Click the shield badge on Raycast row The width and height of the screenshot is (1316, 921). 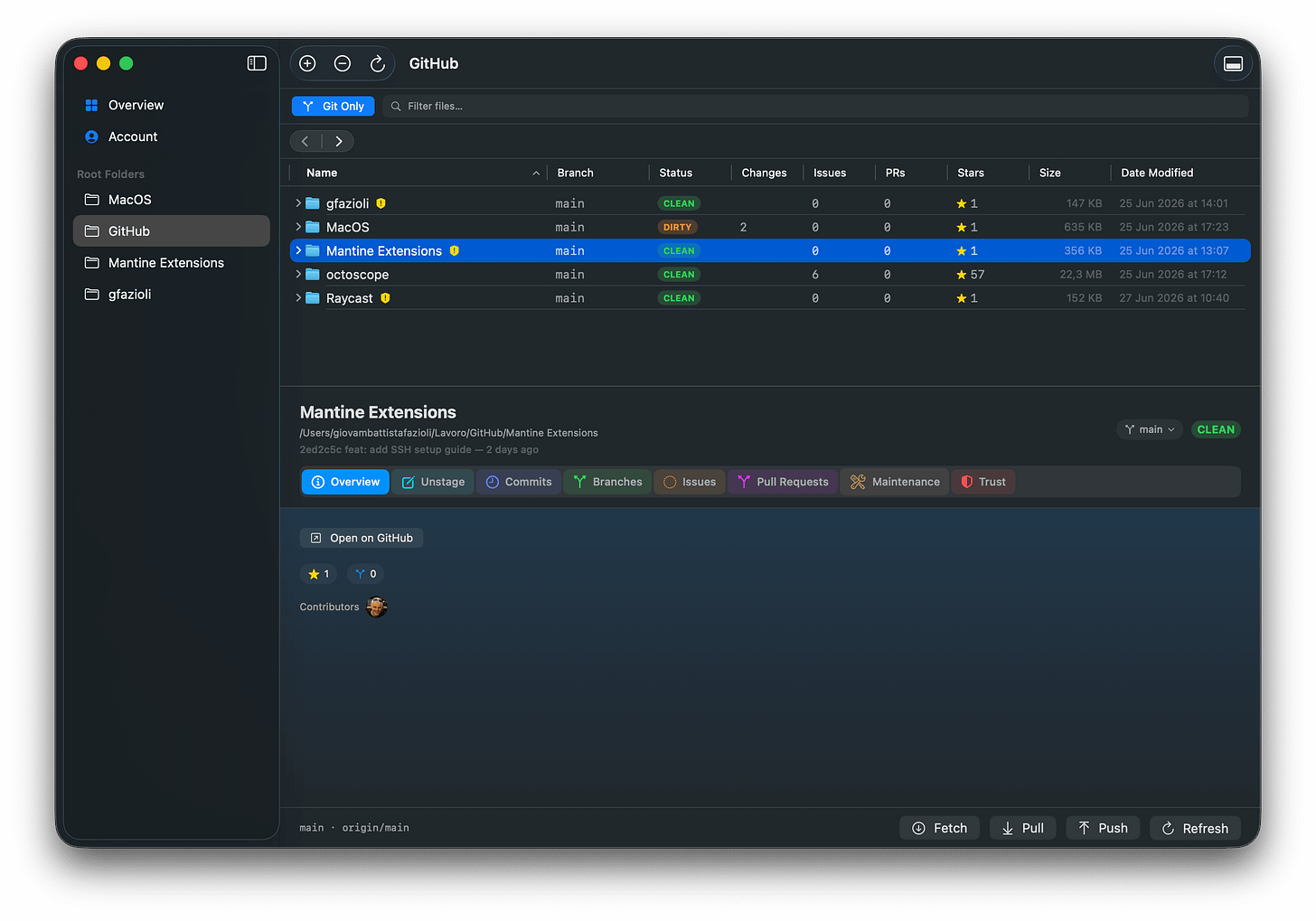pos(385,297)
